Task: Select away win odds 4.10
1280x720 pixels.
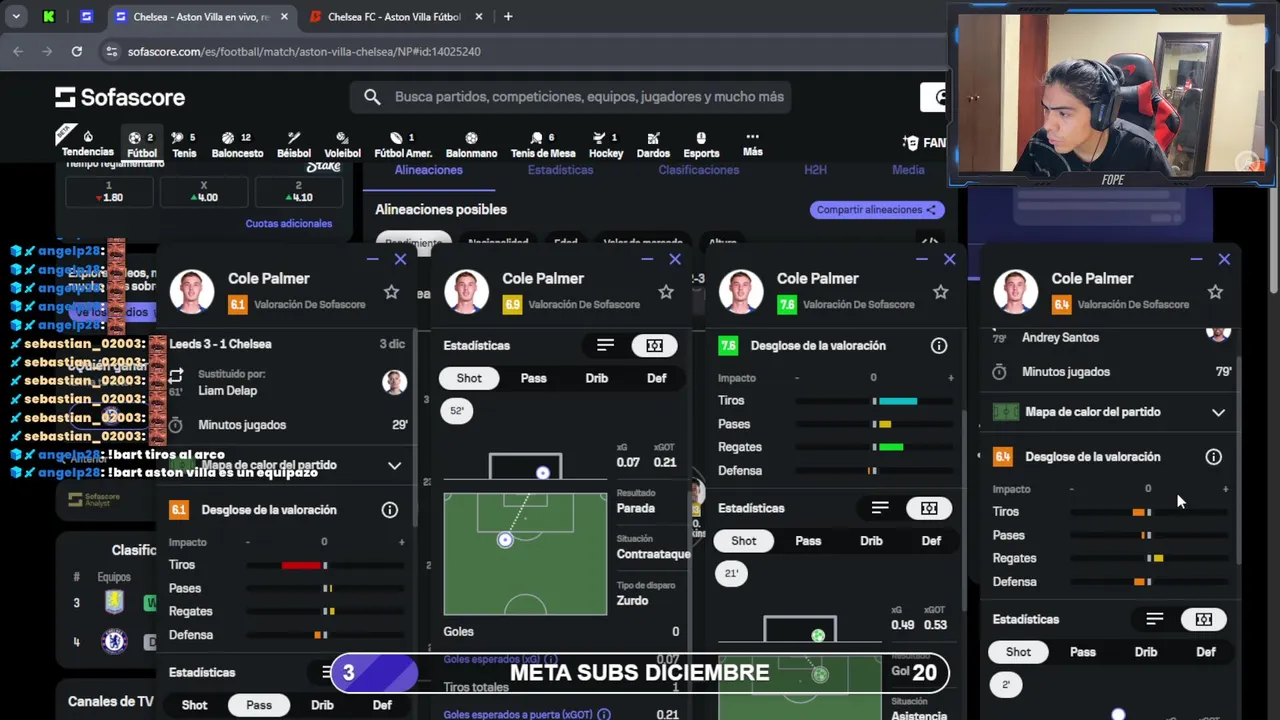Action: 298,192
